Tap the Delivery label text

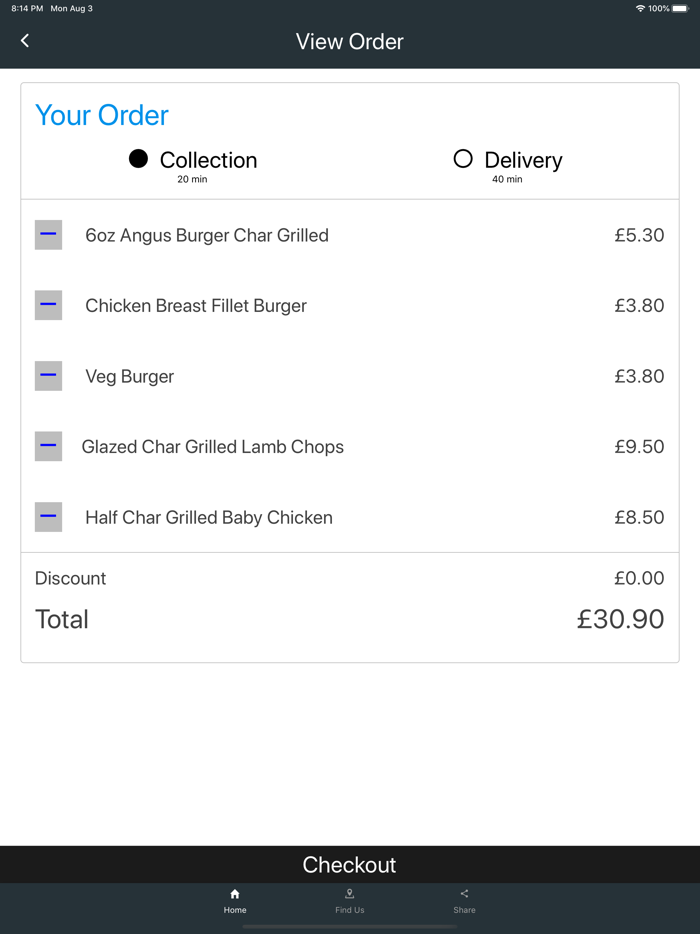[x=523, y=160]
